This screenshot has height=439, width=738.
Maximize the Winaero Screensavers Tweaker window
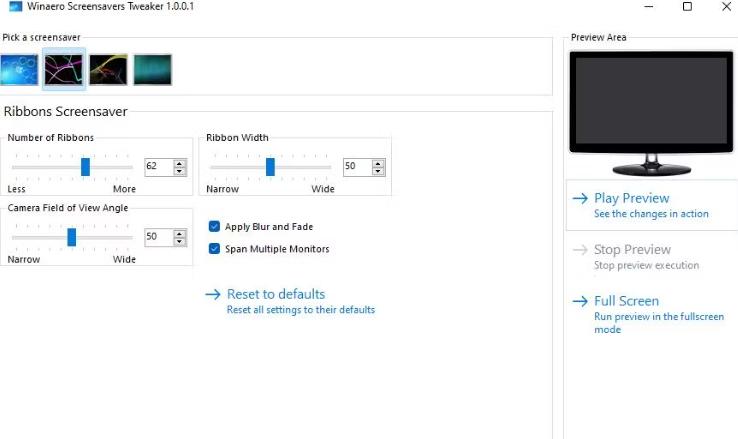[x=687, y=7]
